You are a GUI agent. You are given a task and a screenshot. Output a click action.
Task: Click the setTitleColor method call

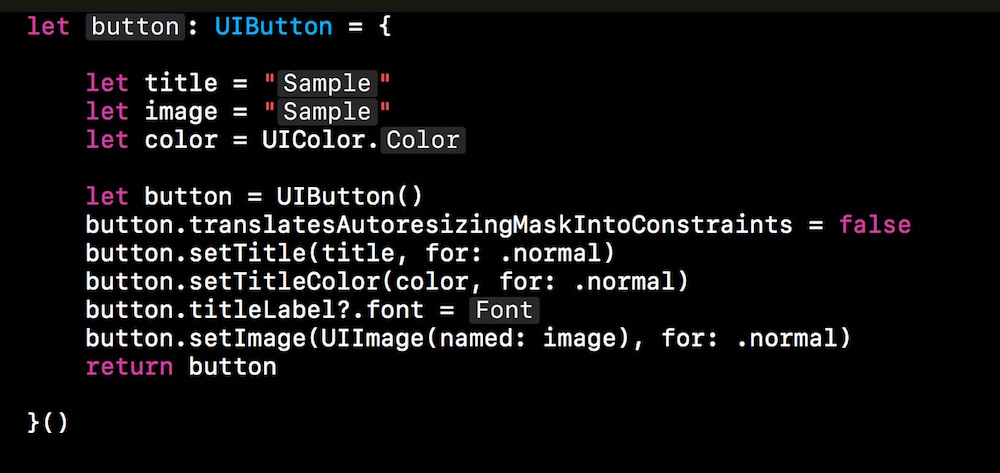(x=285, y=282)
